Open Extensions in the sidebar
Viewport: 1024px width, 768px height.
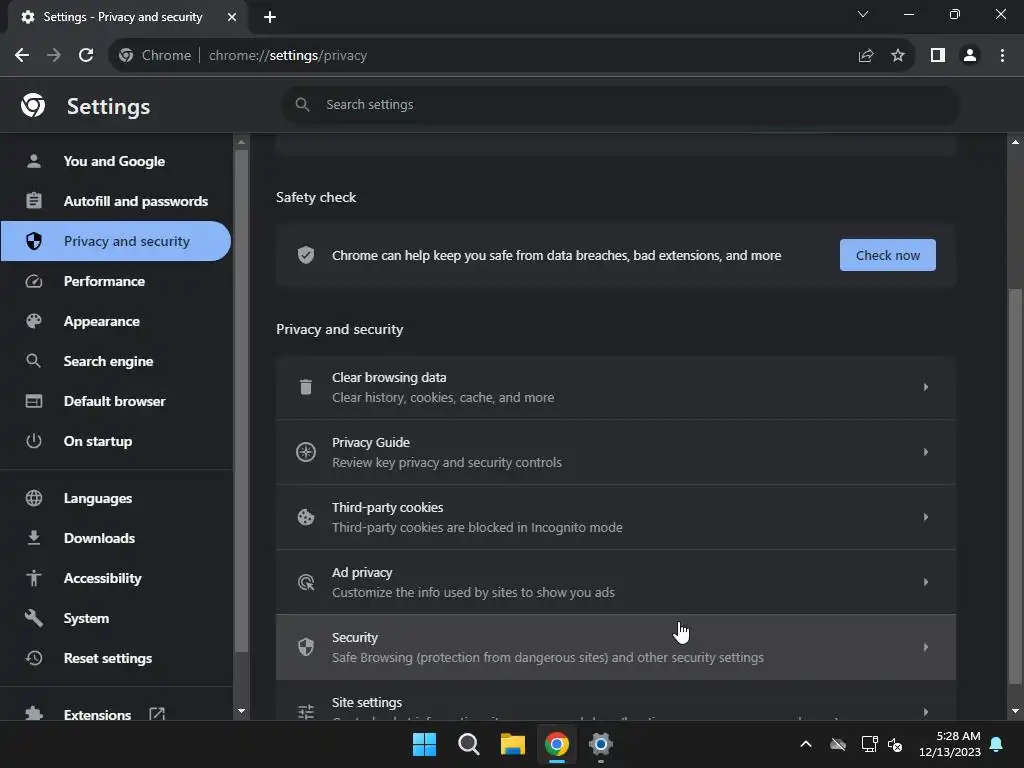pos(116,712)
